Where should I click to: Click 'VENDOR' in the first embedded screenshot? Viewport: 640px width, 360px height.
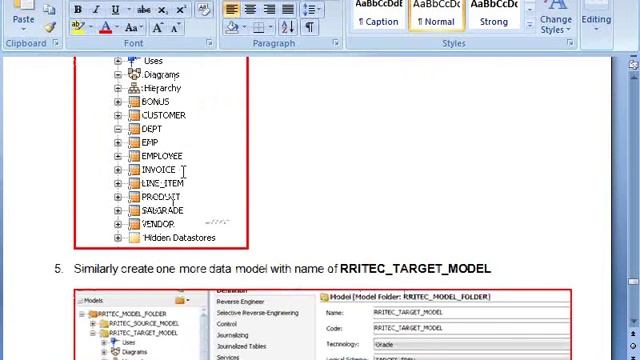158,224
